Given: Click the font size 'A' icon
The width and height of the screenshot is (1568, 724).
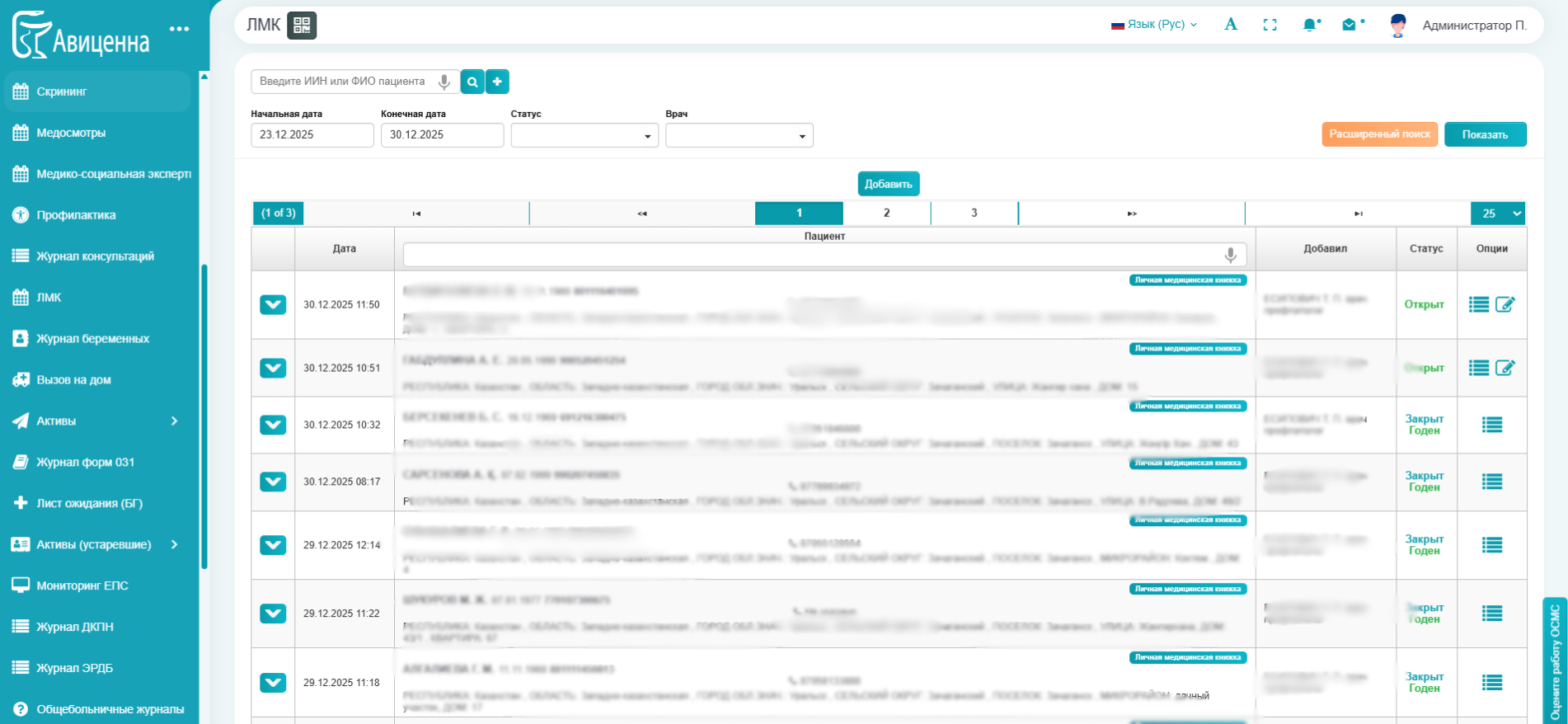Looking at the screenshot, I should [1231, 25].
